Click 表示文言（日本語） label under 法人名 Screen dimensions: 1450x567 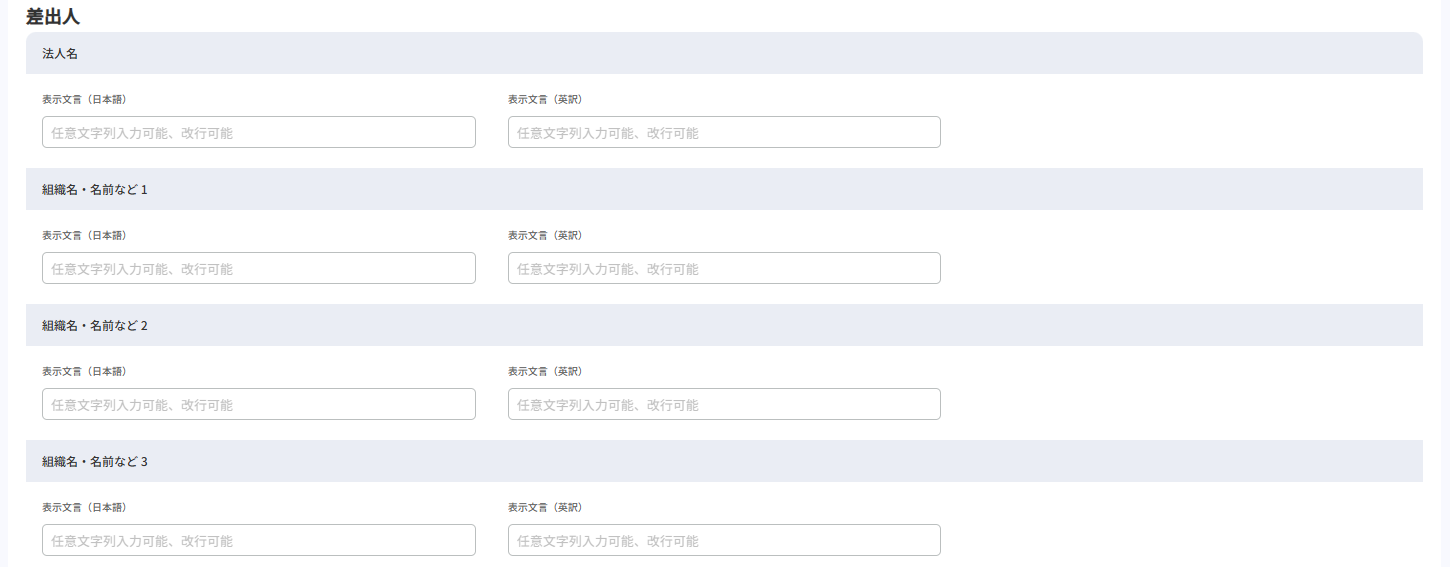[x=84, y=100]
